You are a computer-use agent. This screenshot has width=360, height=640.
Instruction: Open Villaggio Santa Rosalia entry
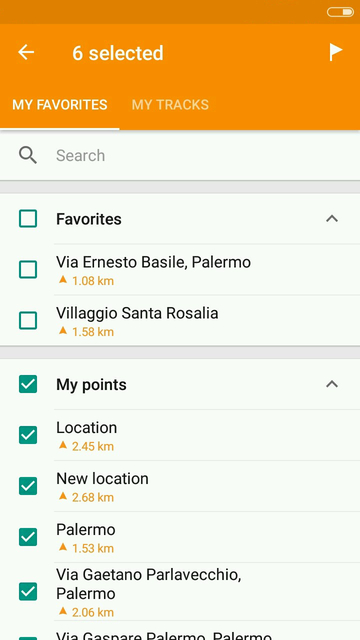(207, 320)
